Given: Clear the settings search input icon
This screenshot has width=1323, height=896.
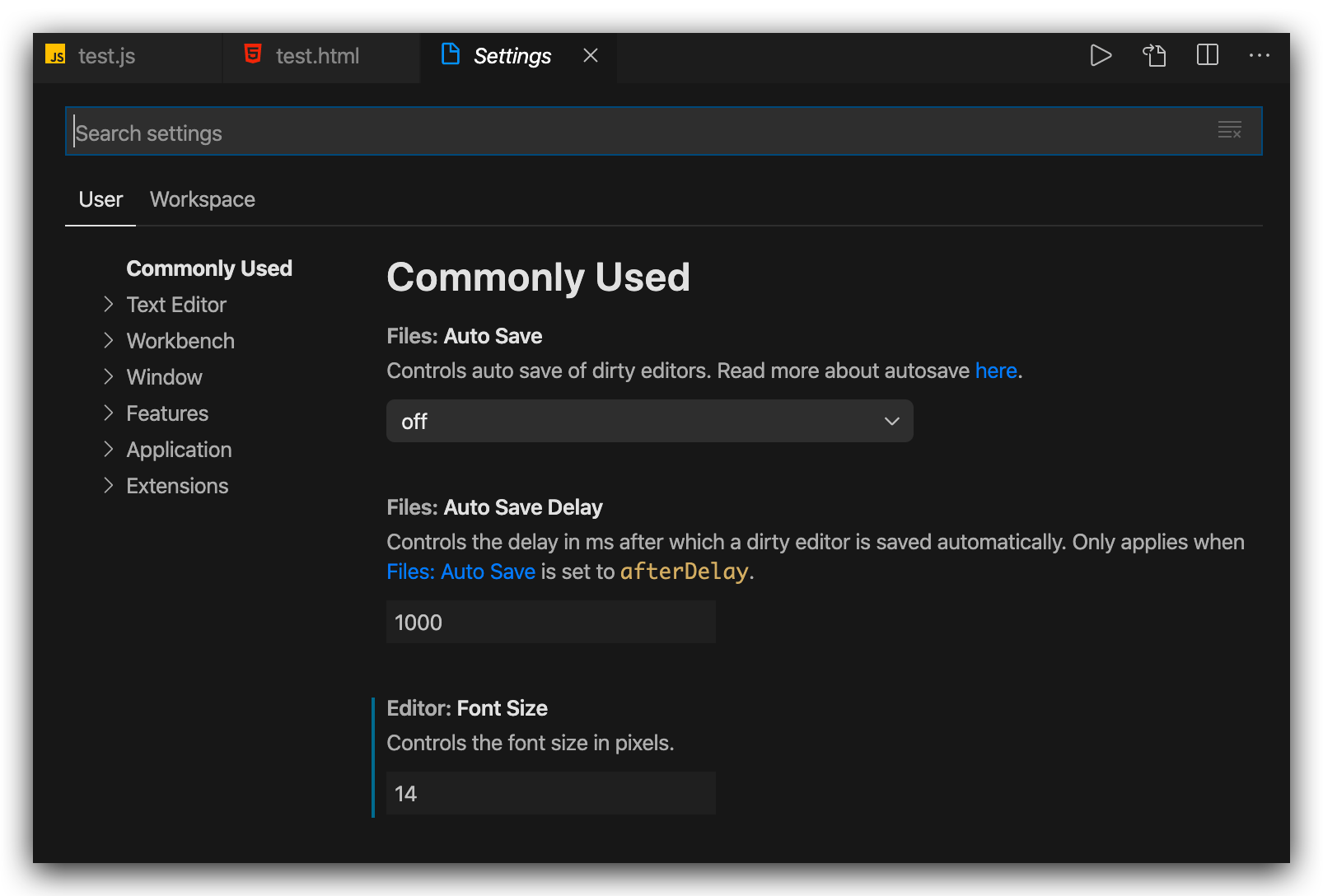Looking at the screenshot, I should (1229, 130).
